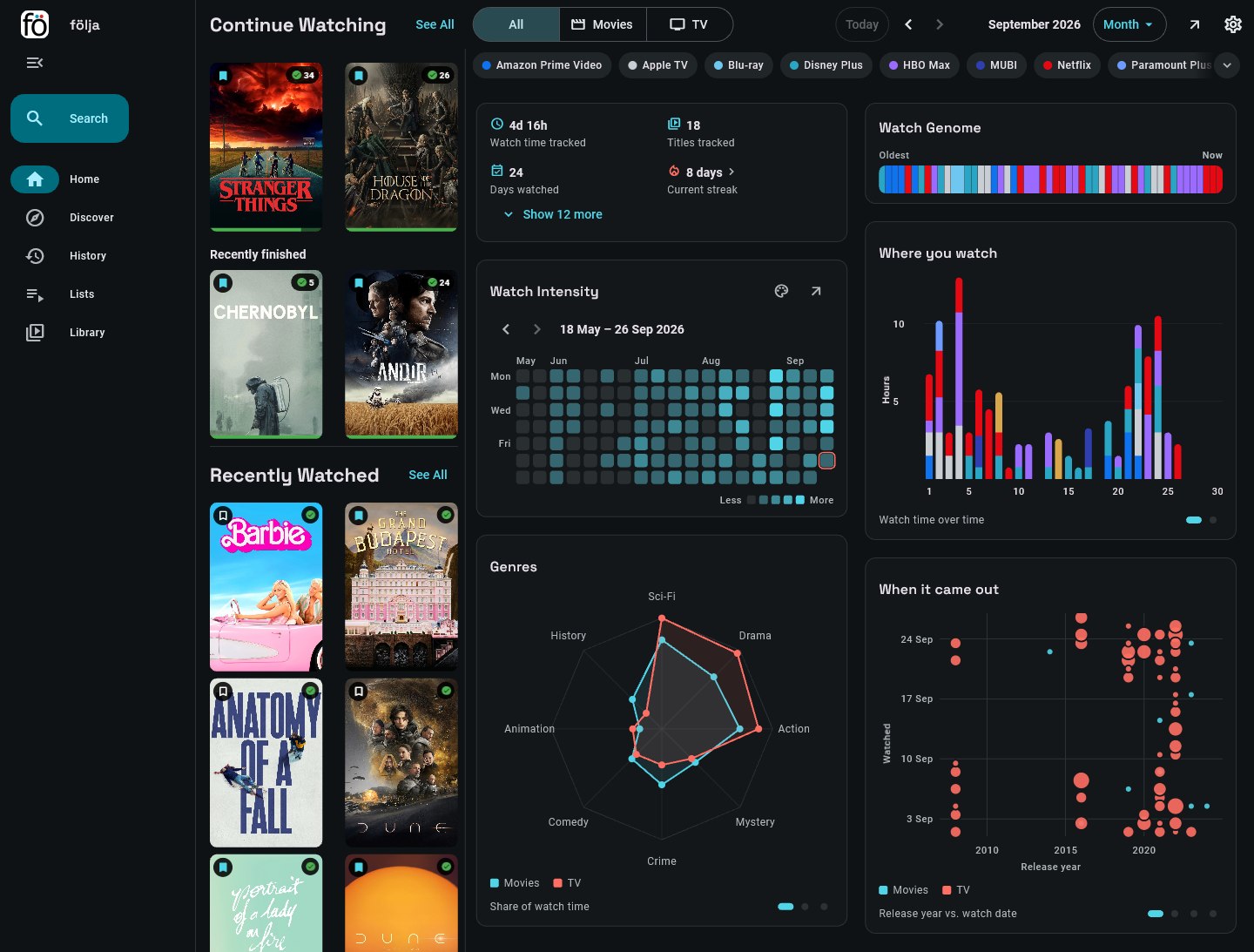Click the Watch Genome color strip
Image resolution: width=1254 pixels, height=952 pixels.
click(x=1050, y=179)
